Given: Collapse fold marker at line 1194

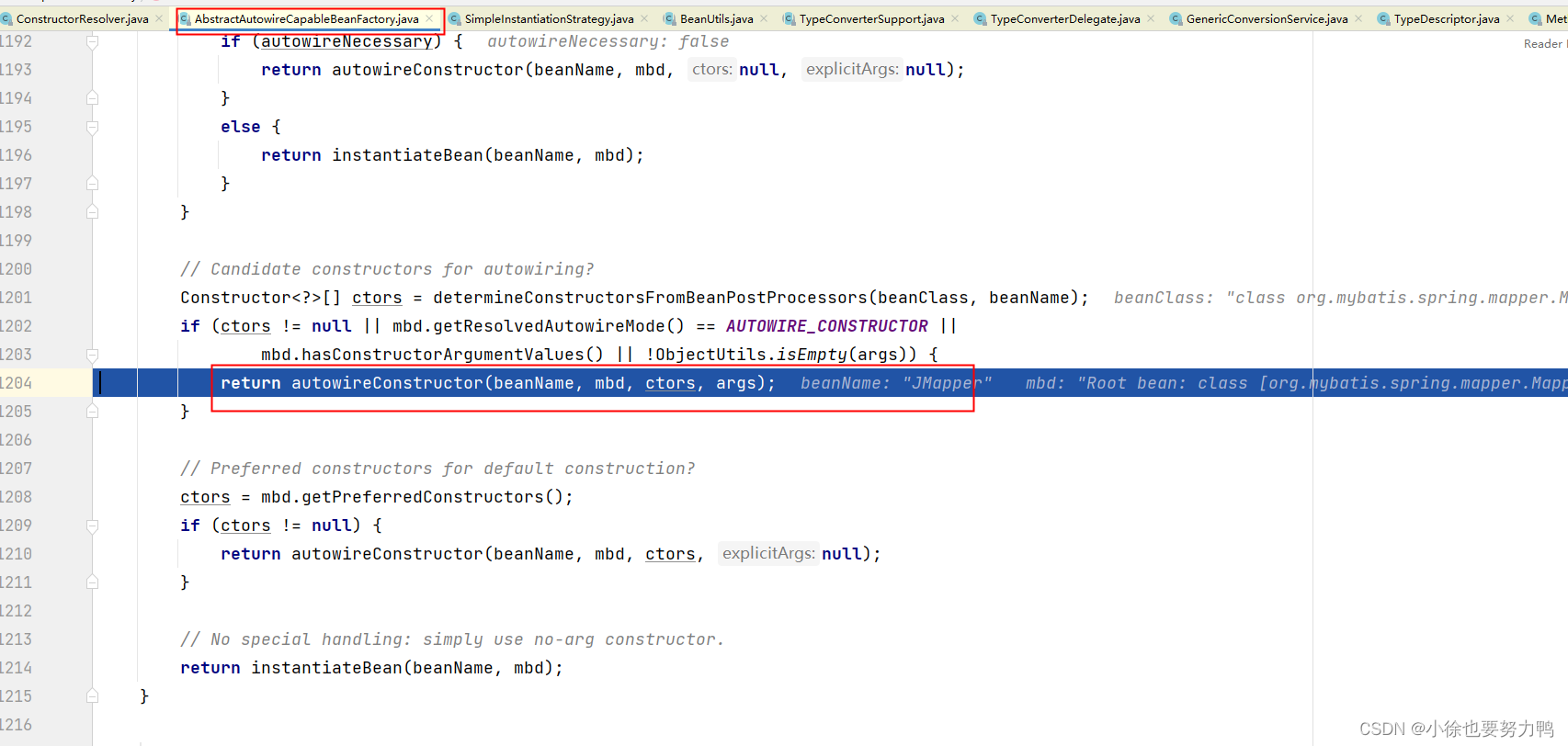Looking at the screenshot, I should 92,97.
